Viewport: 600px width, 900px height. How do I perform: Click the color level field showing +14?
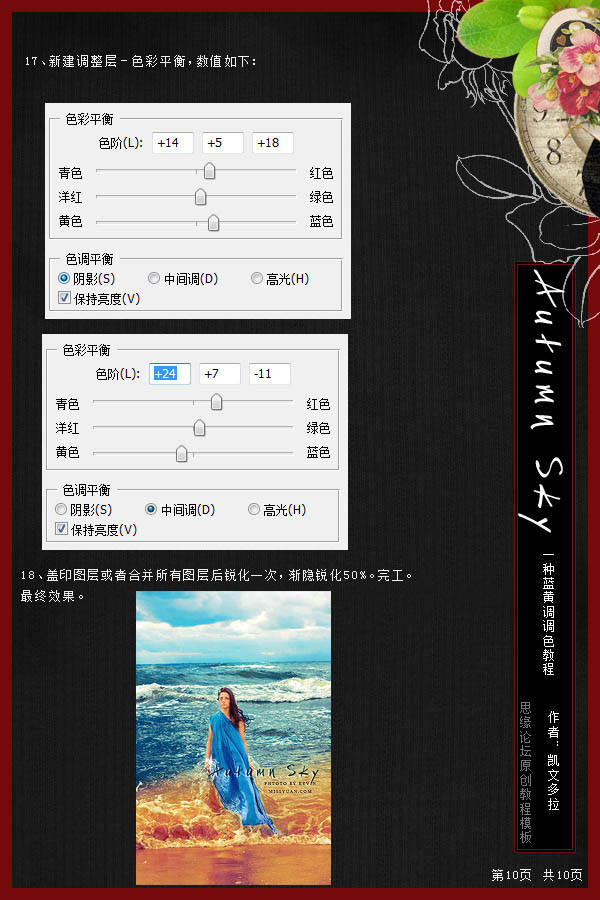pyautogui.click(x=172, y=143)
